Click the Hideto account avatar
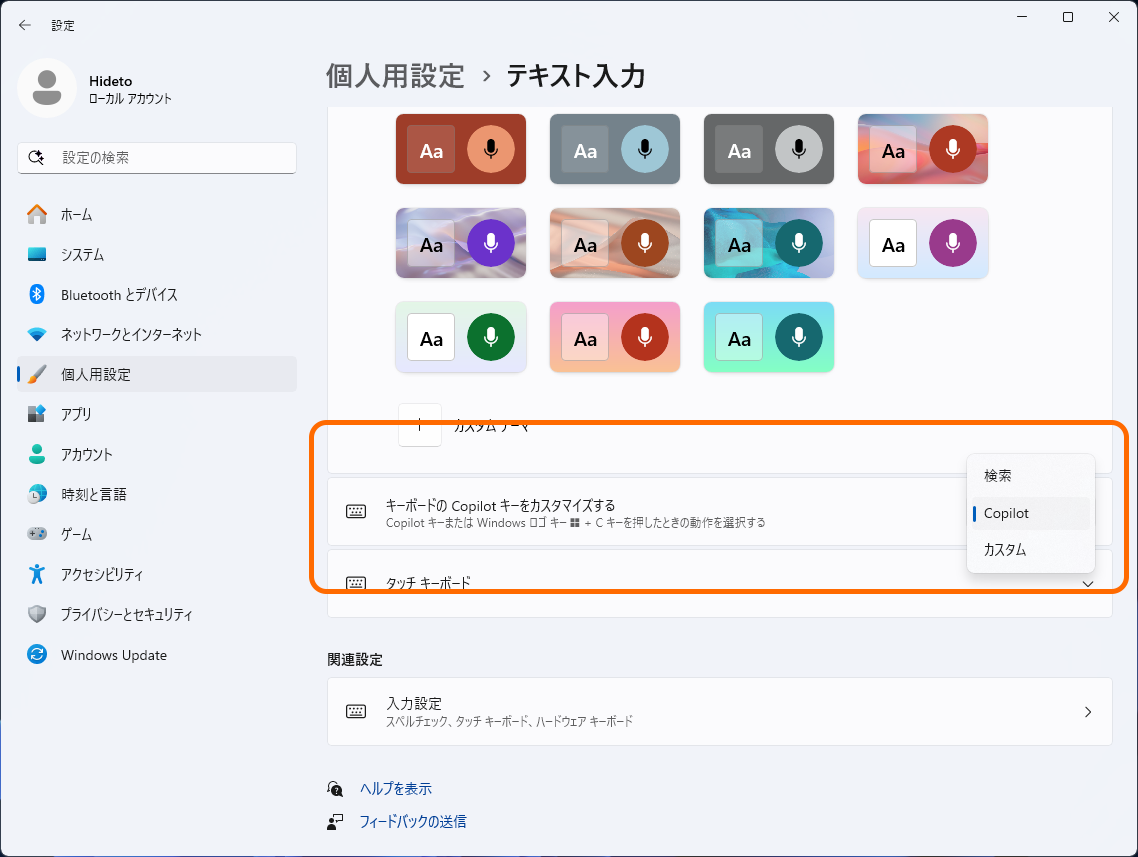 [46, 88]
